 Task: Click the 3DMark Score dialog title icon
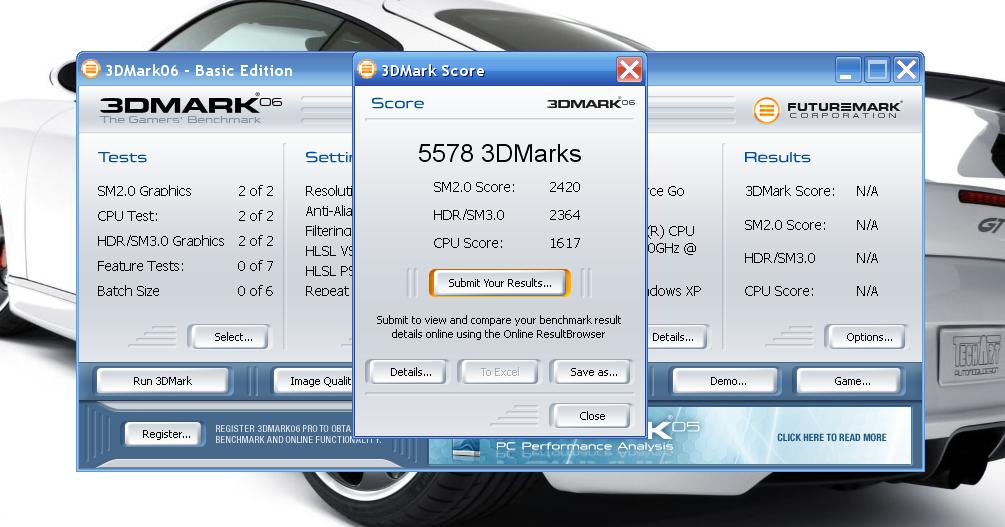point(367,69)
